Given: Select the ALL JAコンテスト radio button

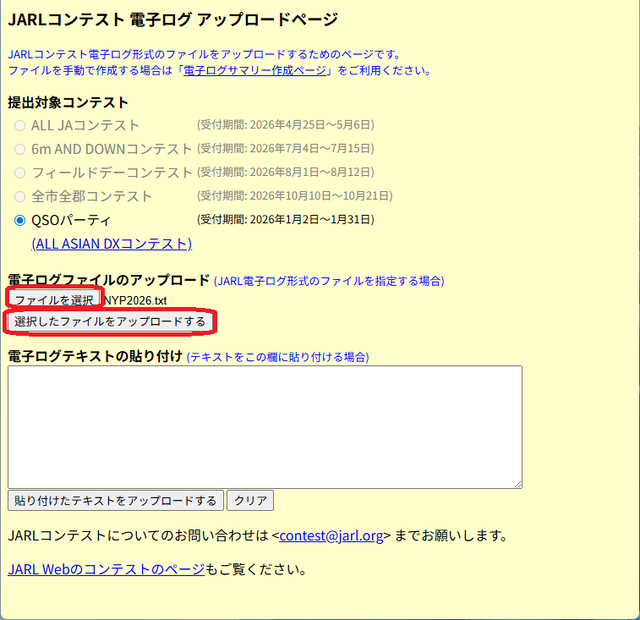Looking at the screenshot, I should 20,125.
